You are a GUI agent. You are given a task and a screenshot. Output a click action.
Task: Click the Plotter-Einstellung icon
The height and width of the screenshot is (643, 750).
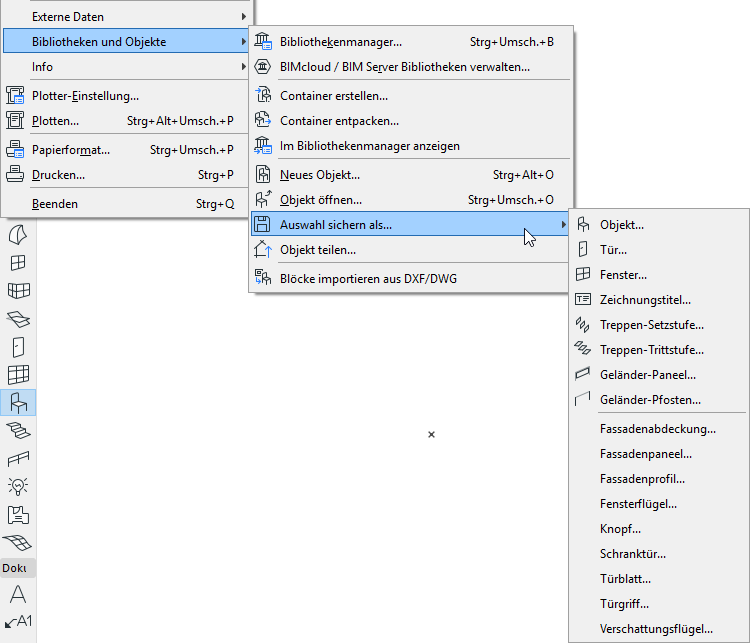15,95
